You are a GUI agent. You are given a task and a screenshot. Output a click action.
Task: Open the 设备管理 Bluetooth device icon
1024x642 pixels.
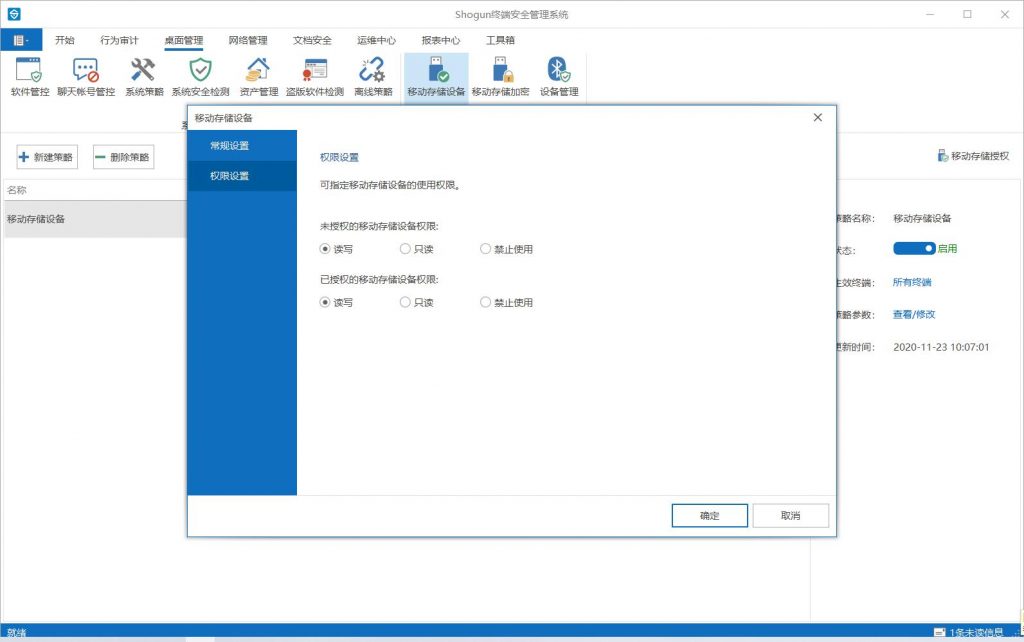(559, 71)
